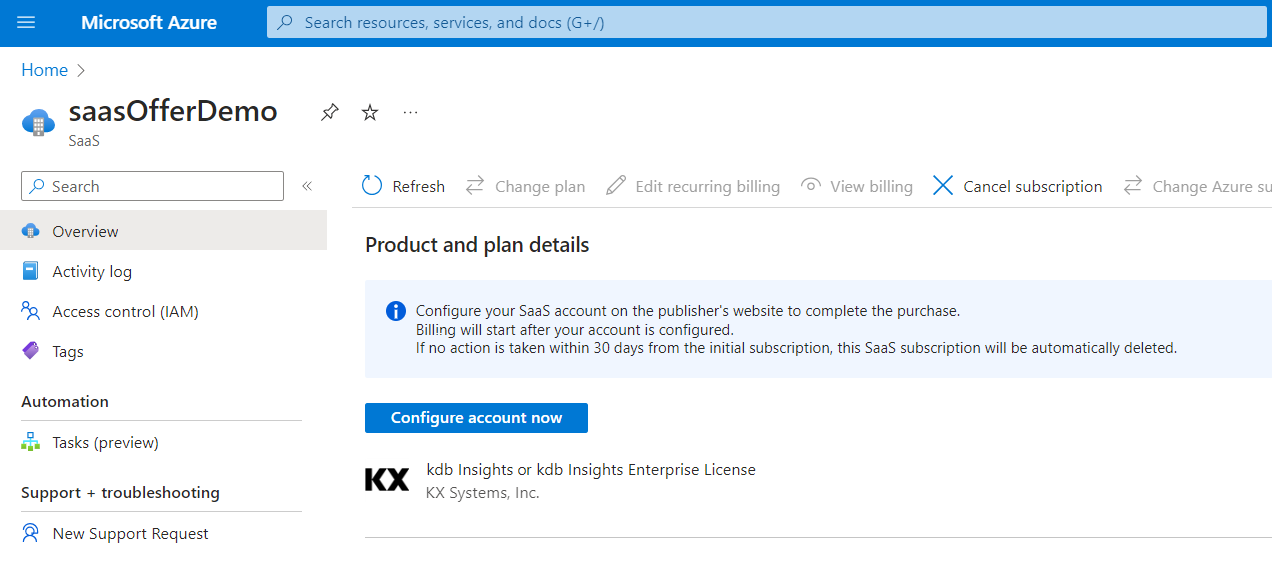Click Edit recurring billing pencil option
Image resolution: width=1272 pixels, height=561 pixels.
coord(694,186)
